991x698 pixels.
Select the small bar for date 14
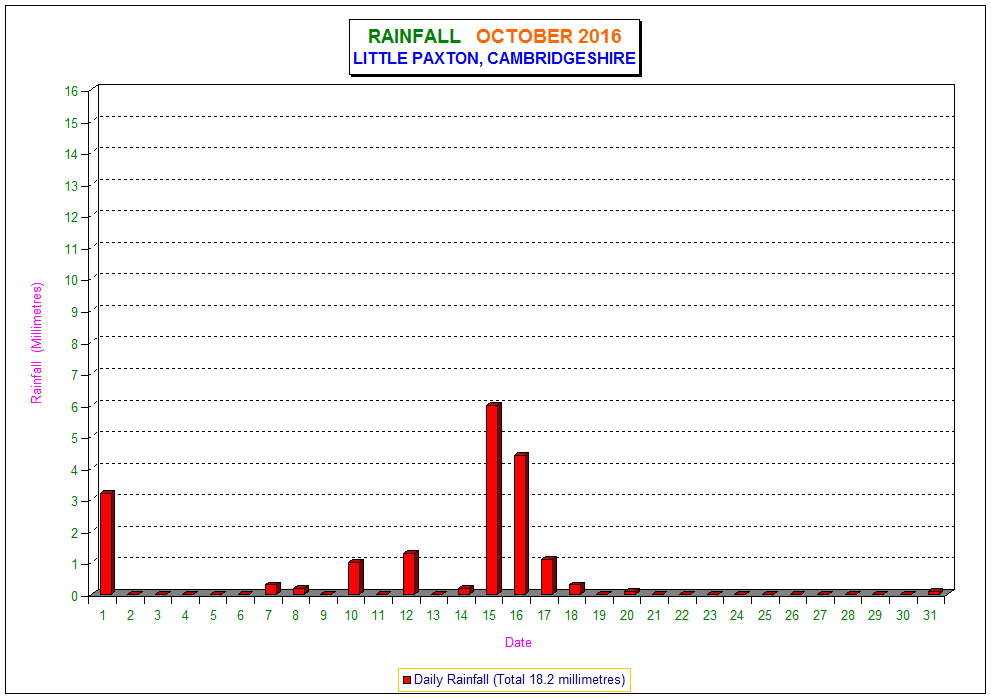(x=466, y=590)
